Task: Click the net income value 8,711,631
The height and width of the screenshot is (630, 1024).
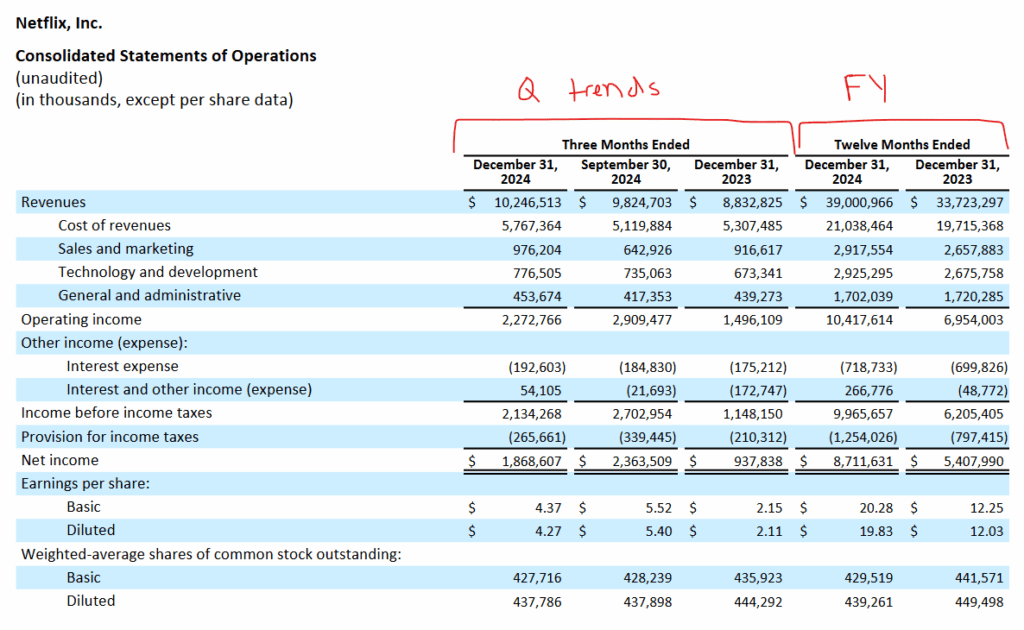Action: (863, 462)
